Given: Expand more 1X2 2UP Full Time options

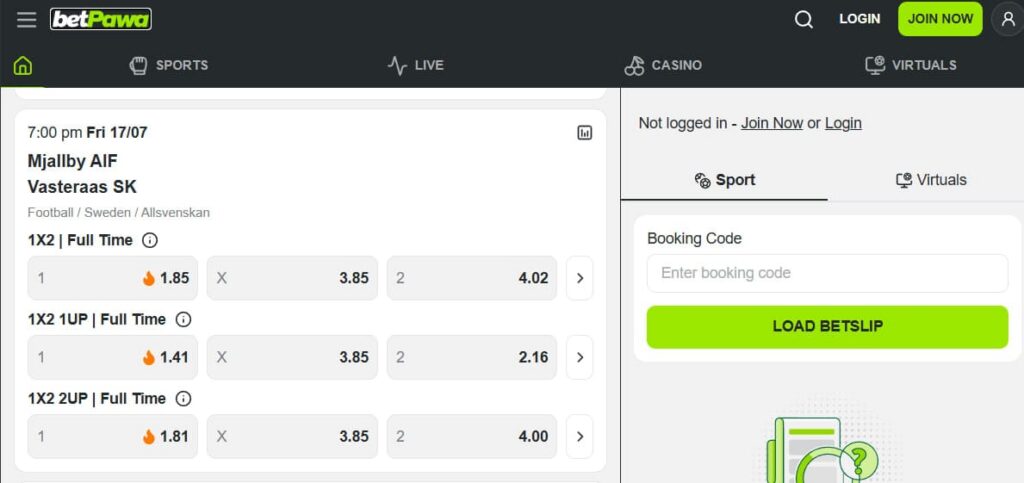Looking at the screenshot, I should (x=580, y=437).
